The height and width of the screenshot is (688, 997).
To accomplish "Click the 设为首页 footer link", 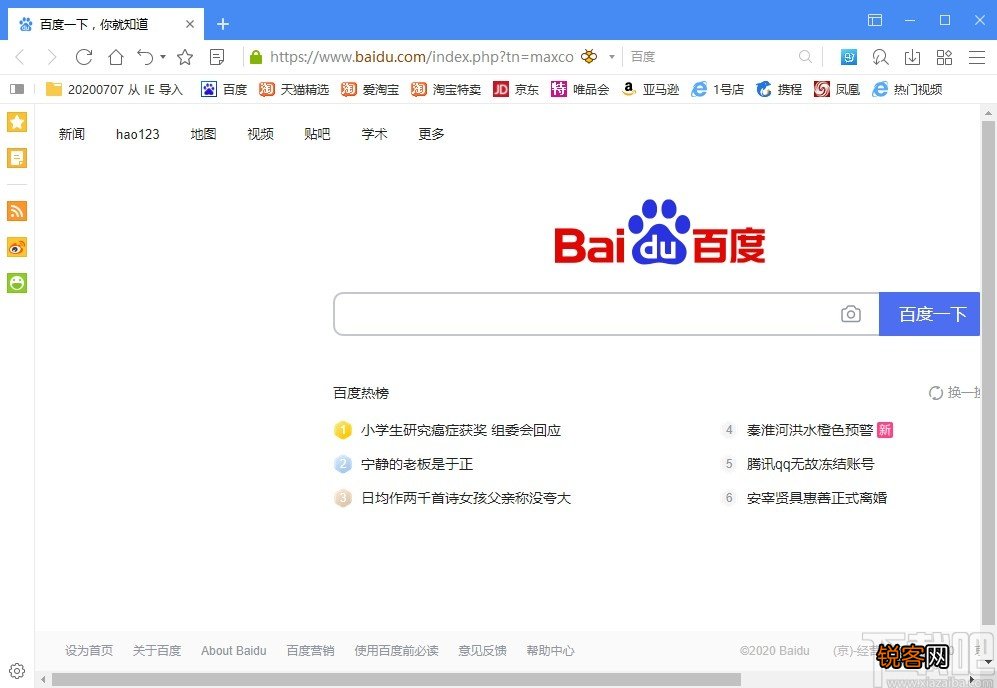I will [x=89, y=650].
